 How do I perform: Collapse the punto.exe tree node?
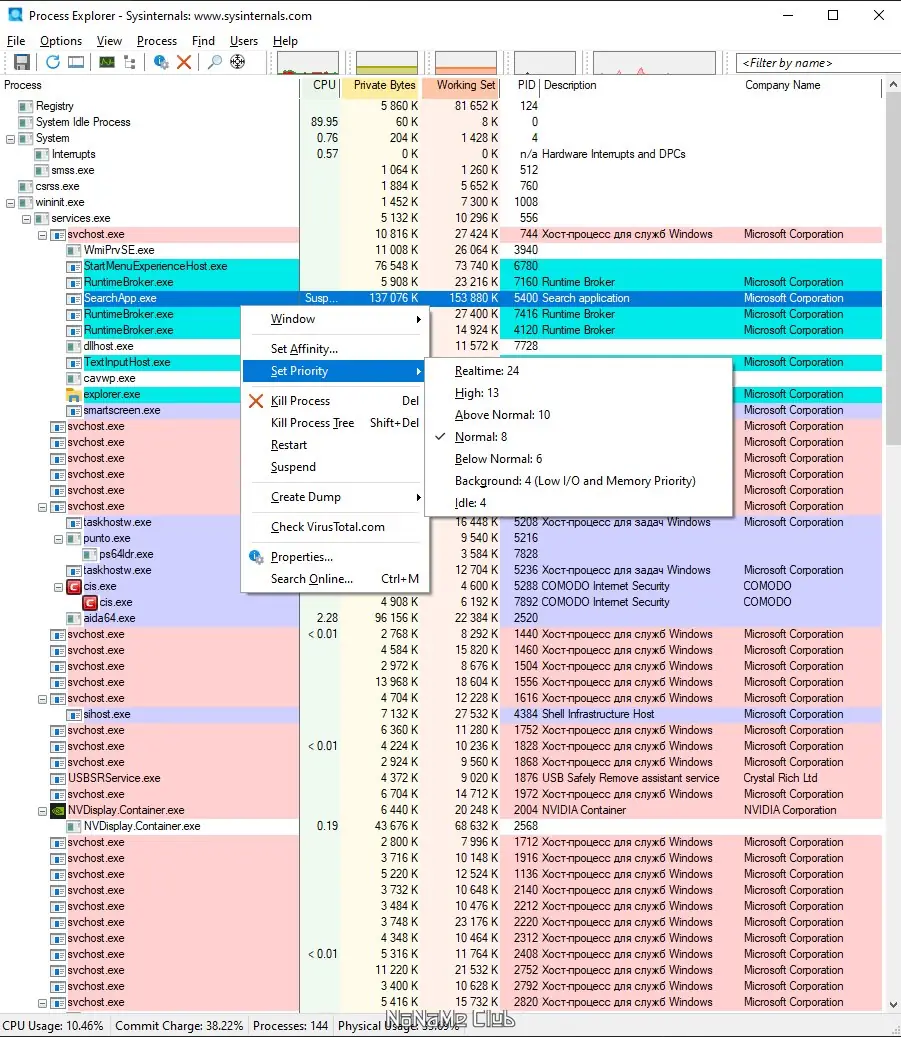coord(58,539)
